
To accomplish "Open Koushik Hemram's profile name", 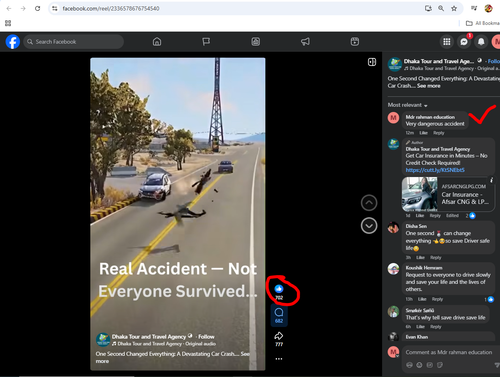I will [424, 268].
